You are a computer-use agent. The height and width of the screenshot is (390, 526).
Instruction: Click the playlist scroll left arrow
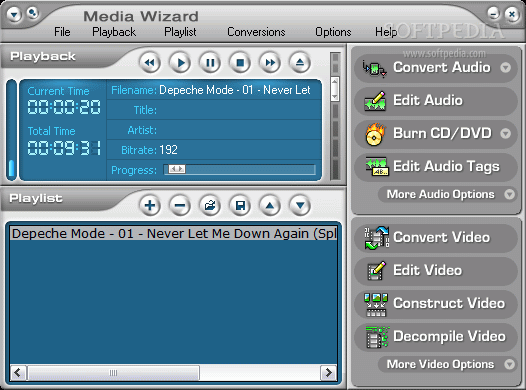pyautogui.click(x=18, y=373)
